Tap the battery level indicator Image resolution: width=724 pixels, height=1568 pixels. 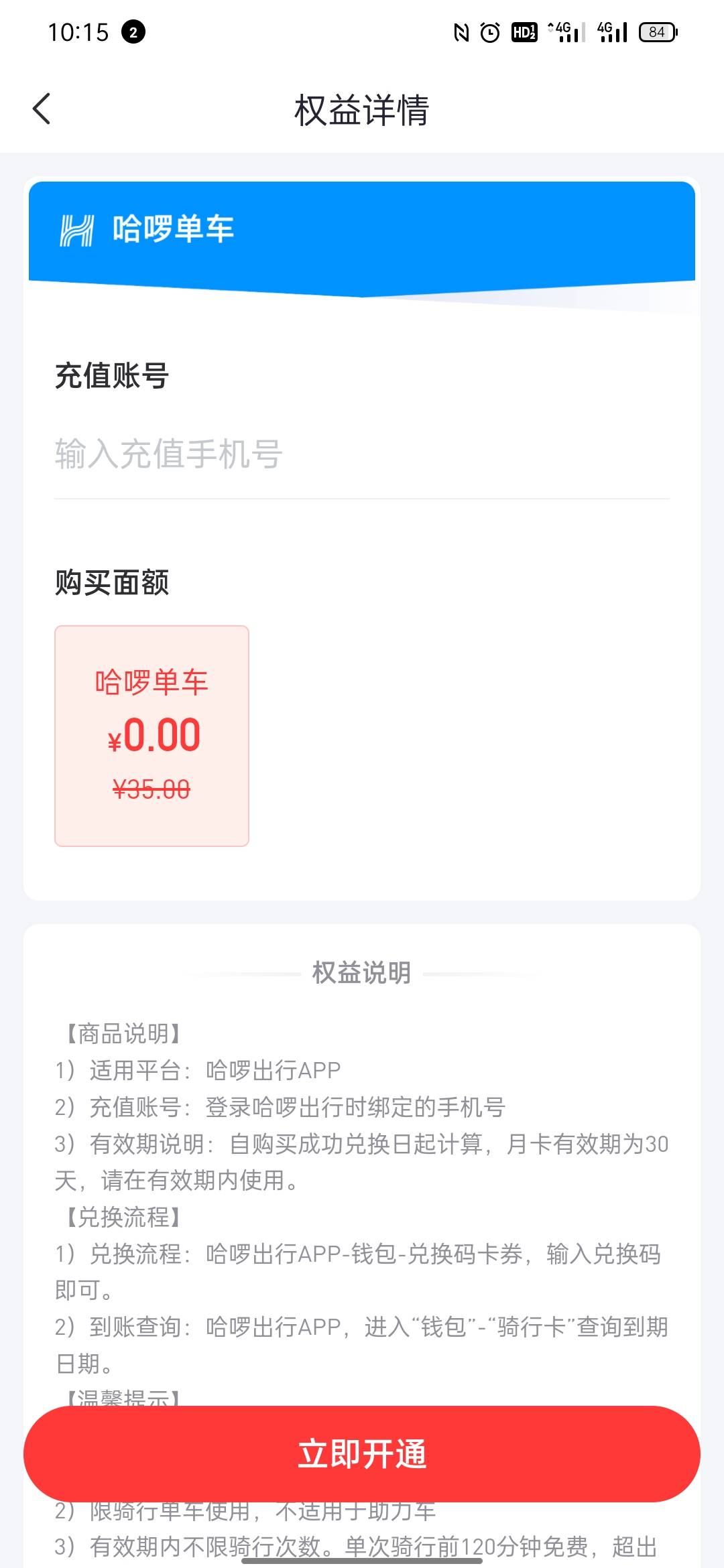(658, 32)
